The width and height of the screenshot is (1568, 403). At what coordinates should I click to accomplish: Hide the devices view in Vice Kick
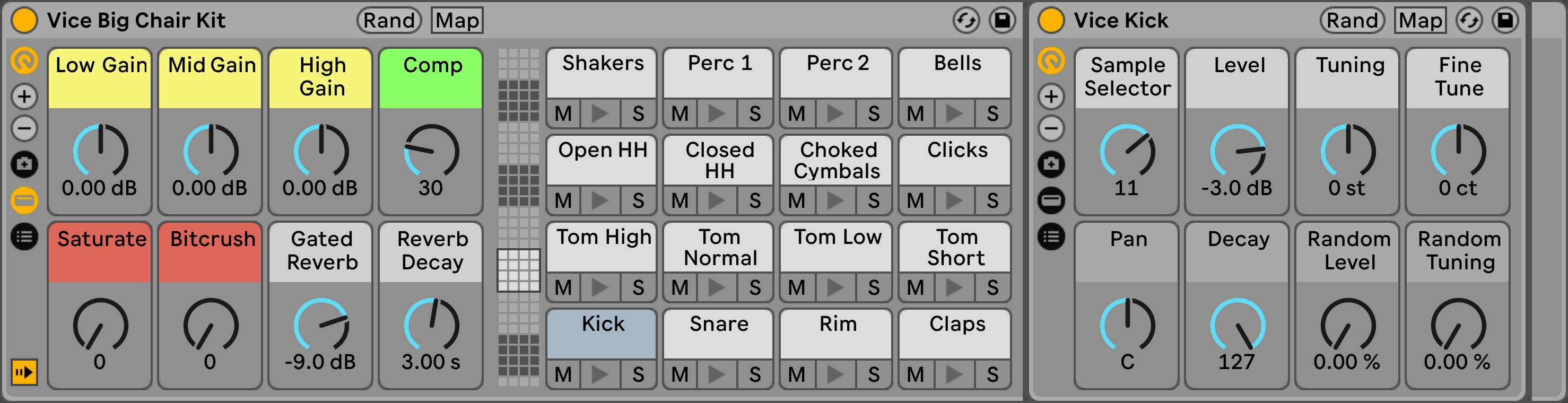[x=1051, y=200]
